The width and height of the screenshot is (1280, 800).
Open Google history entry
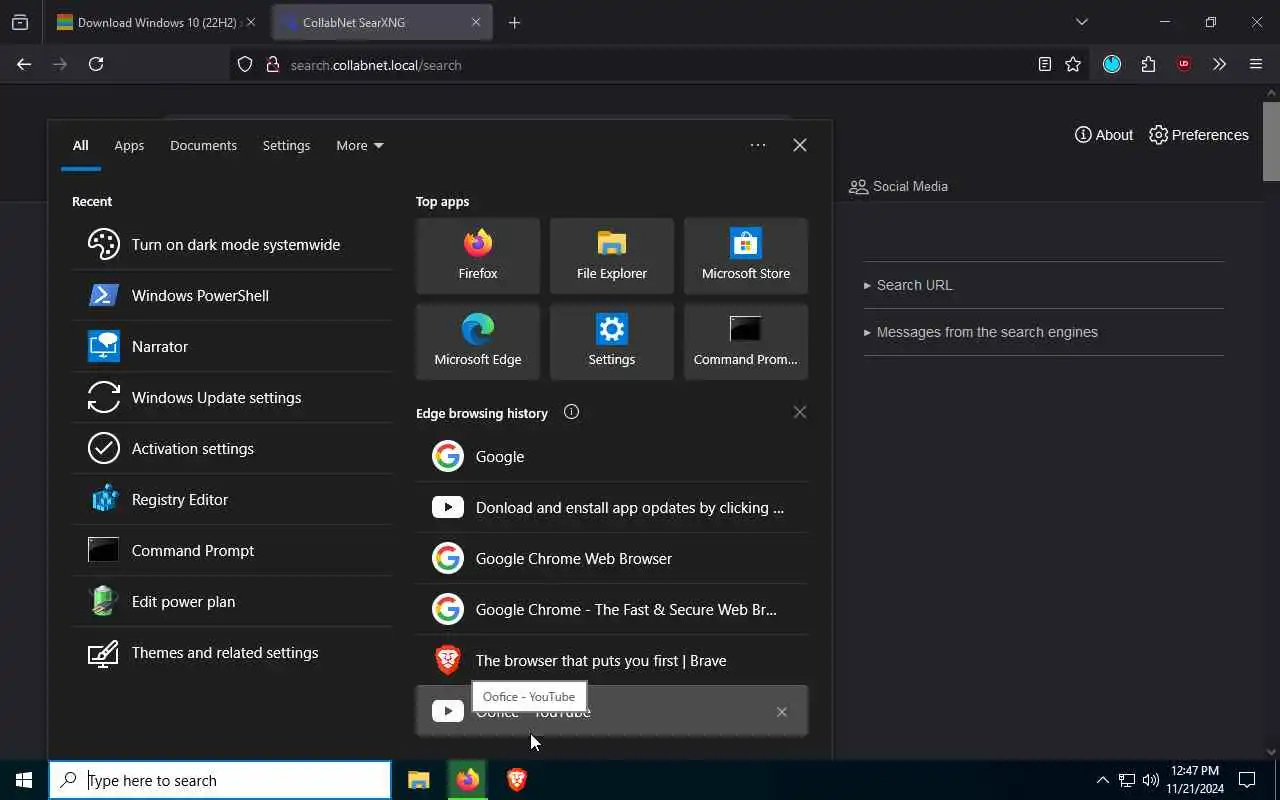(x=612, y=456)
